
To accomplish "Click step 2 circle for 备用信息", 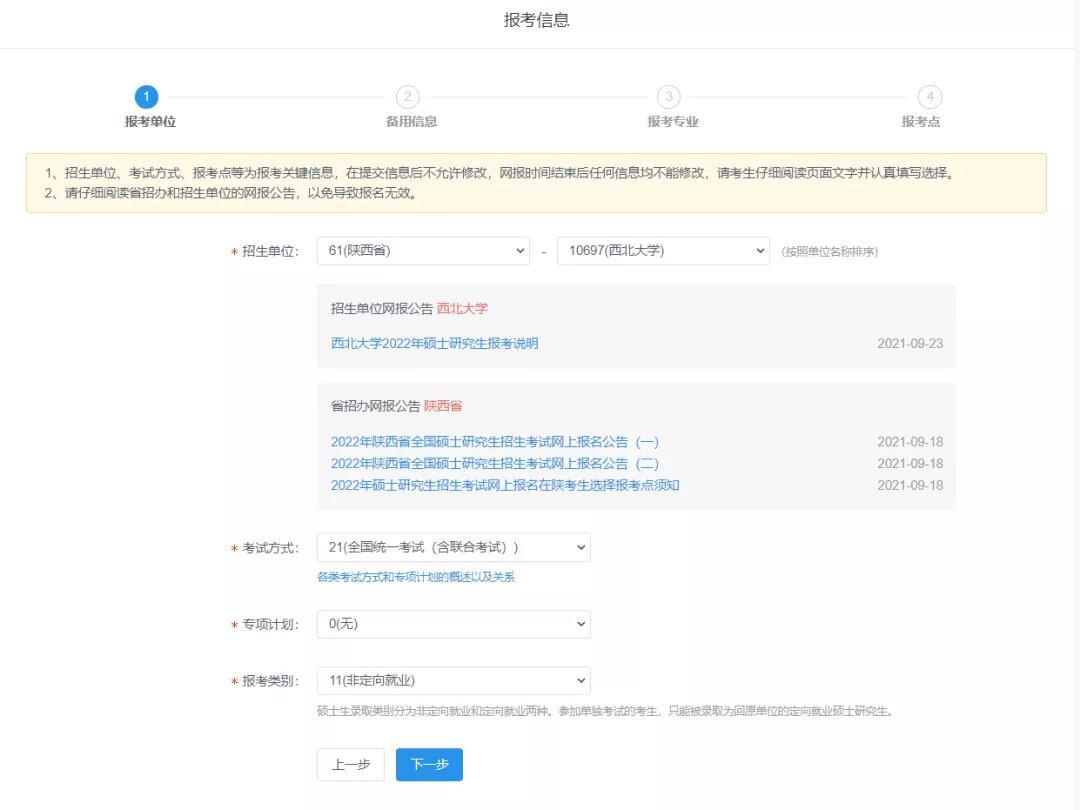I will coord(407,97).
